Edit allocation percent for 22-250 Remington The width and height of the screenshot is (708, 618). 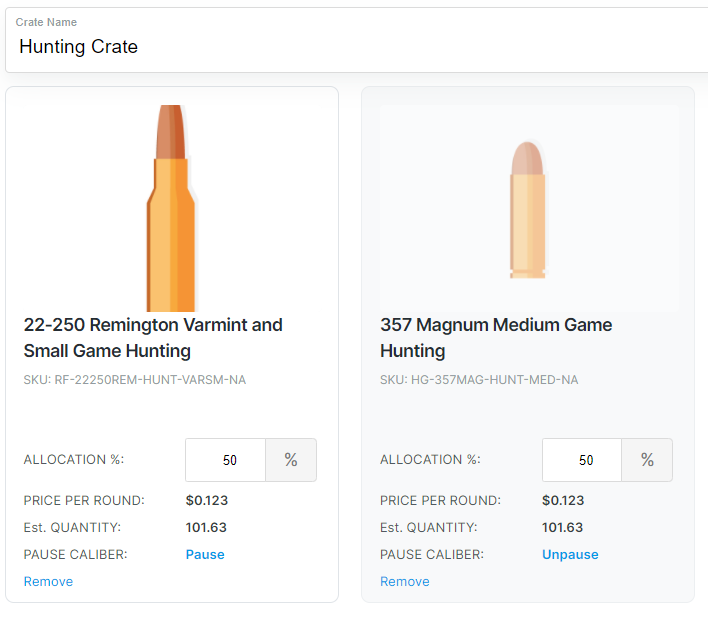point(226,460)
